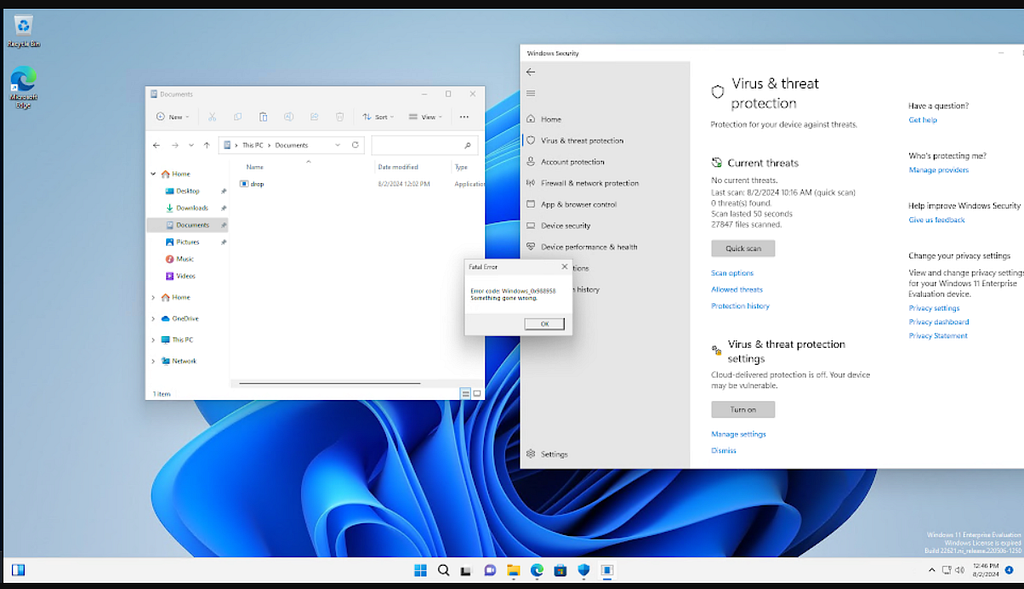Open the Sort dropdown in Explorer
Viewport: 1024px width, 589px height.
click(379, 117)
